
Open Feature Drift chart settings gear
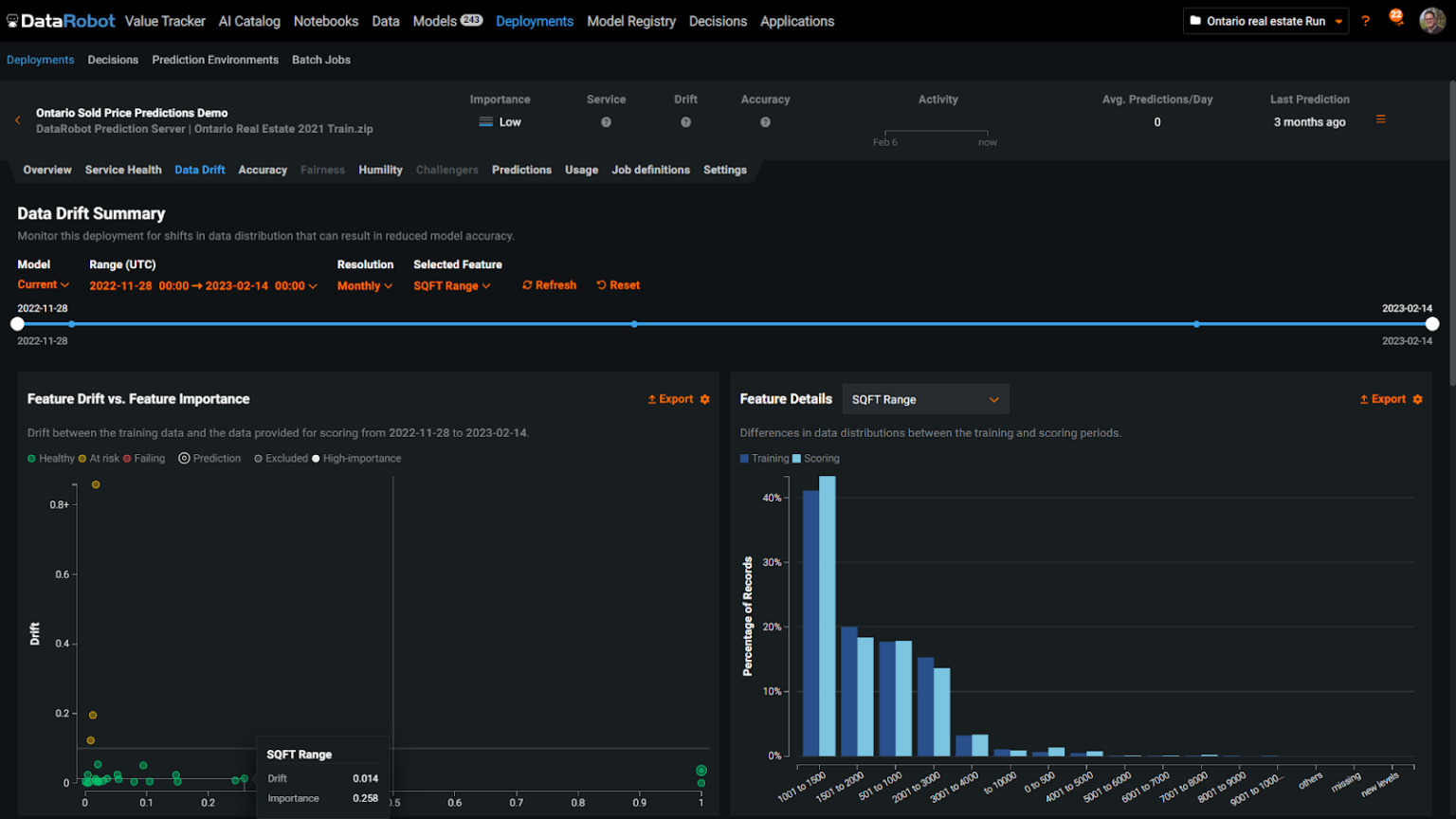pyautogui.click(x=704, y=399)
